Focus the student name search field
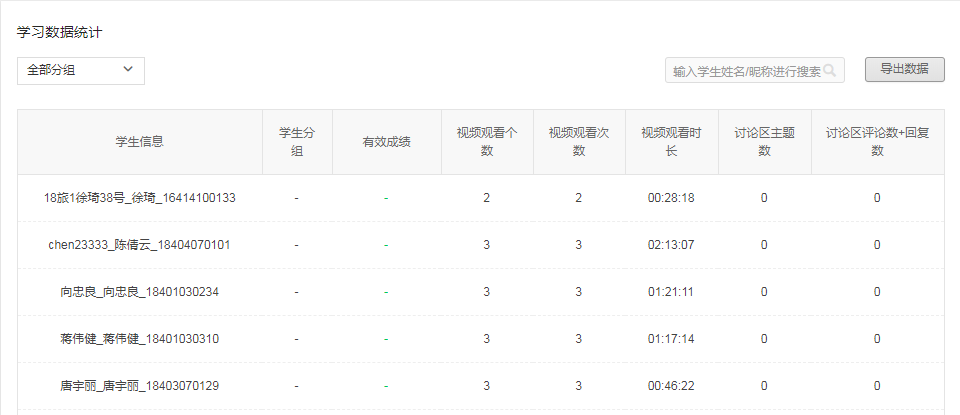Viewport: 960px width, 415px height. point(745,71)
